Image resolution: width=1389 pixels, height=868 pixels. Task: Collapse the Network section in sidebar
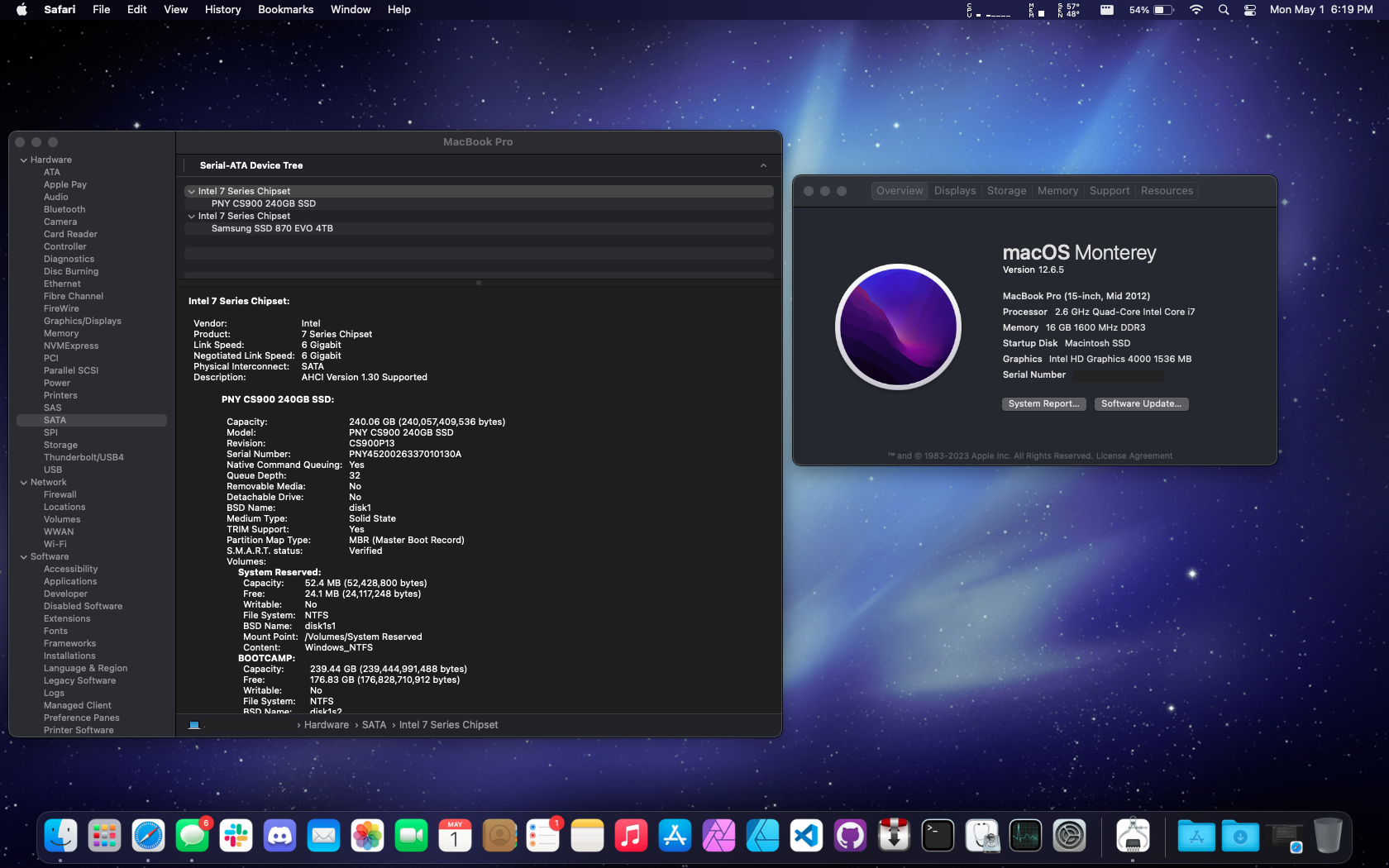click(x=24, y=483)
